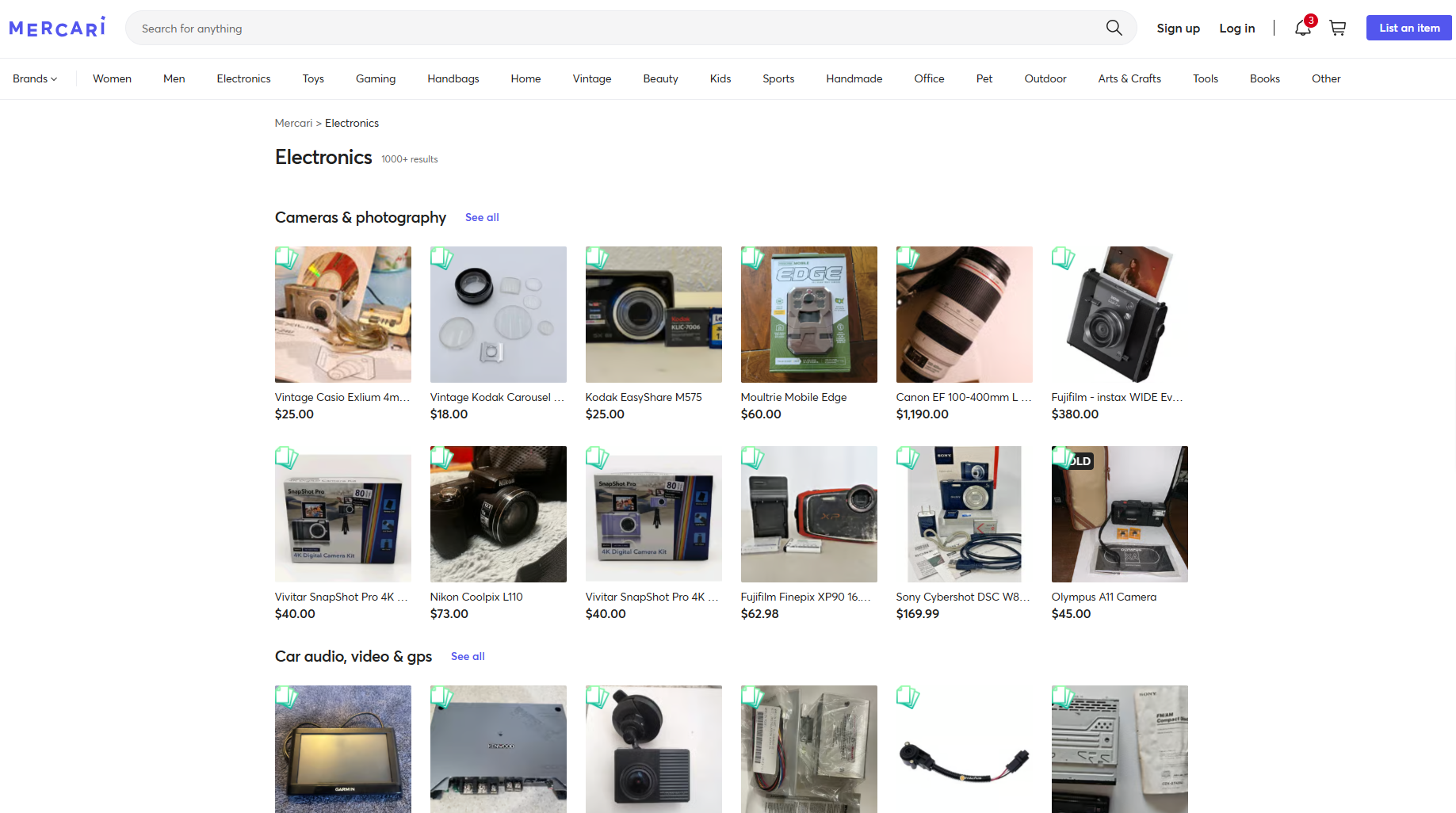Open the Kids category
1456x813 pixels.
pos(720,78)
